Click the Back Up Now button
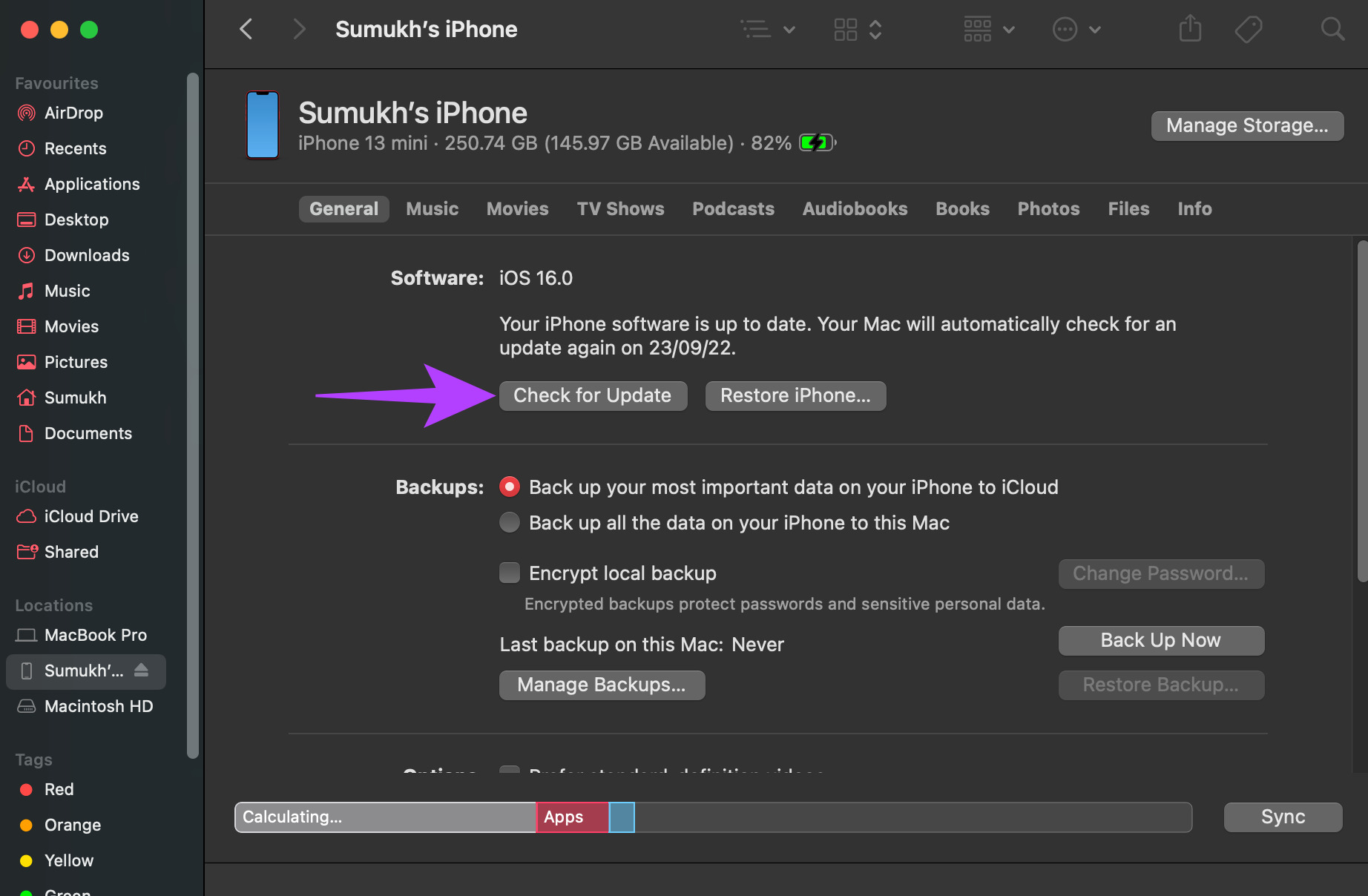The image size is (1368, 896). [x=1160, y=640]
